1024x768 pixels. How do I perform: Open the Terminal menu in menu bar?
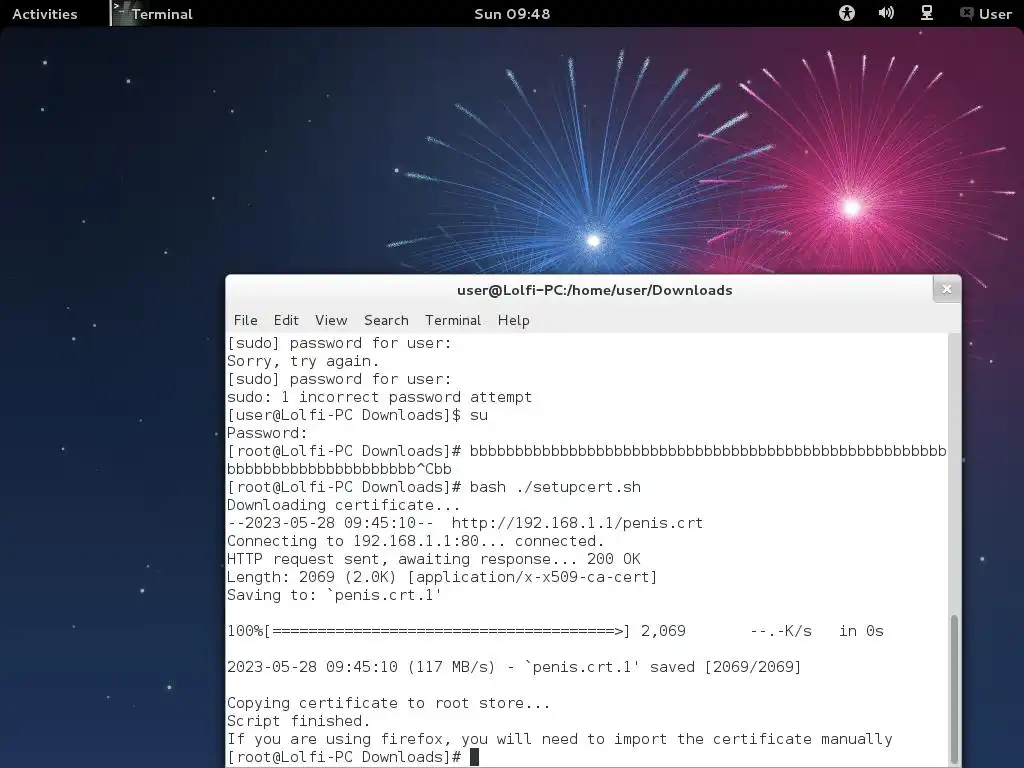[453, 320]
